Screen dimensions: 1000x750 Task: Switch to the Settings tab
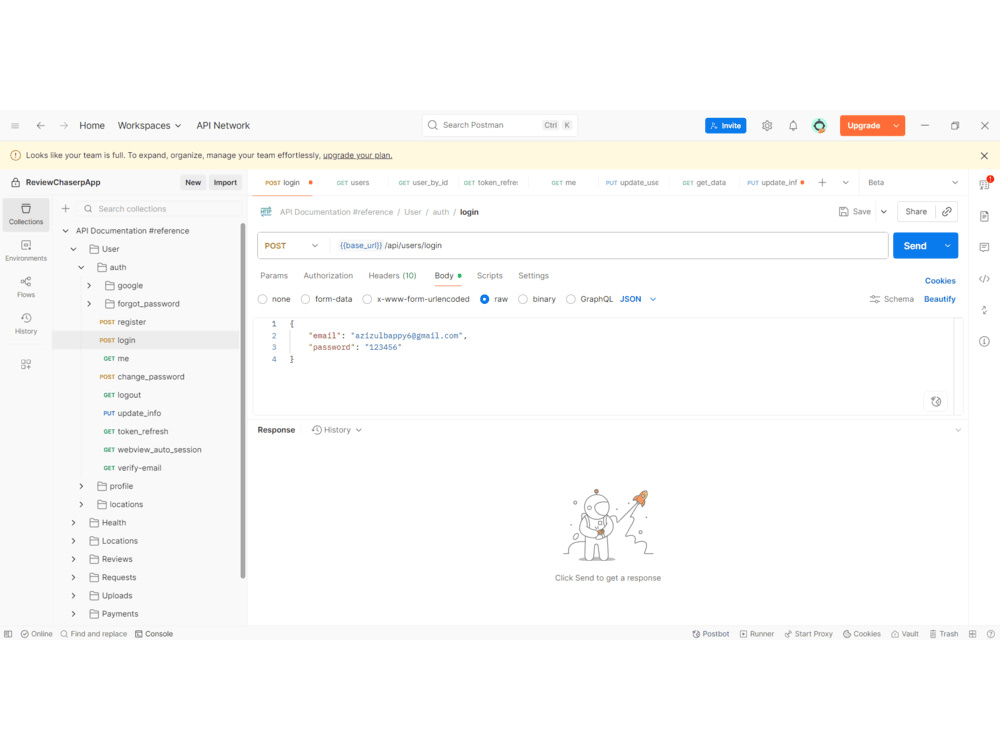pyautogui.click(x=533, y=276)
